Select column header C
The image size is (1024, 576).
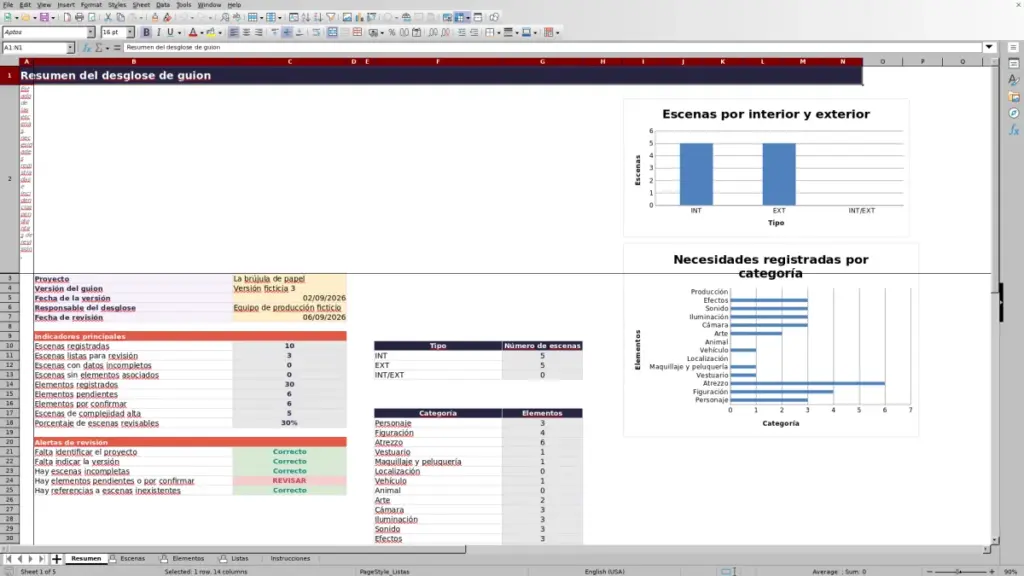point(289,61)
